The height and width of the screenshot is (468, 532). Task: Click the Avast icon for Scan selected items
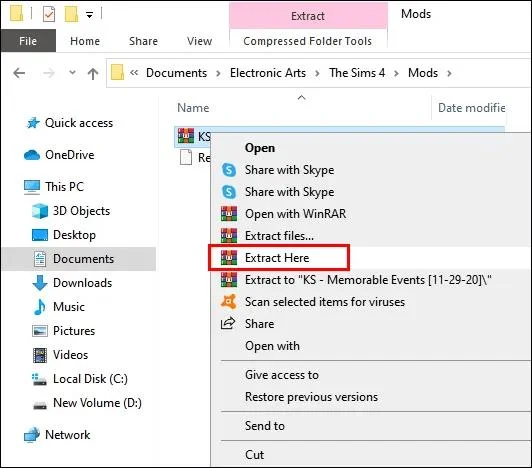tap(229, 301)
